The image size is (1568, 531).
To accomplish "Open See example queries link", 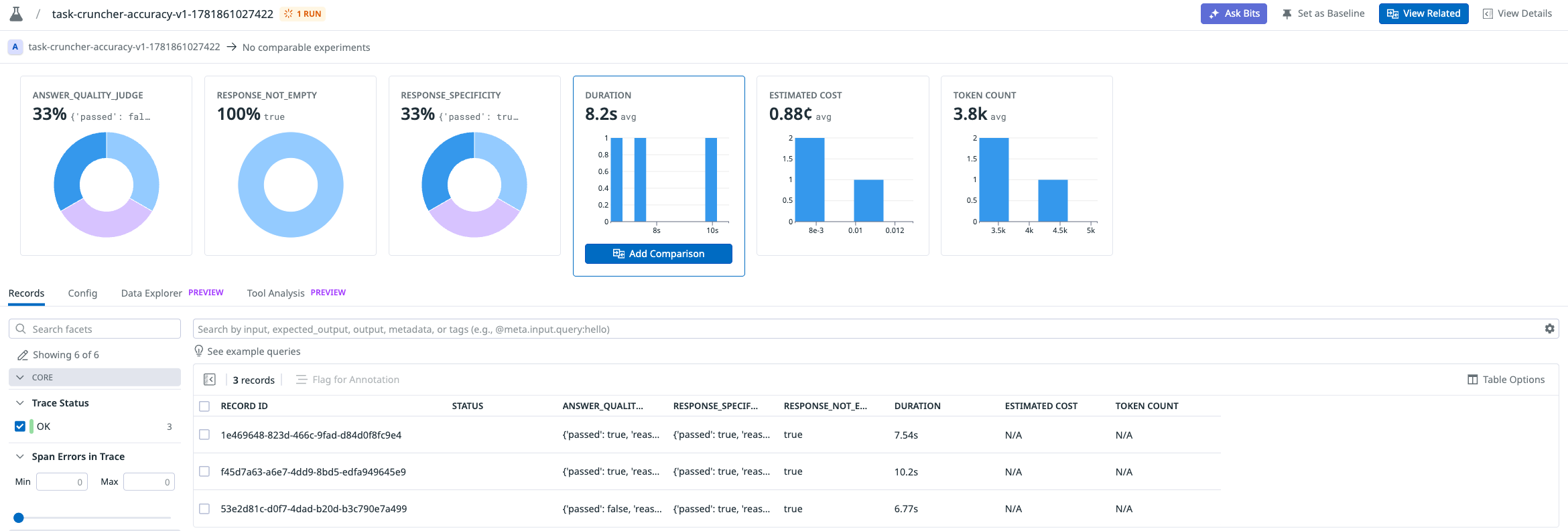I will pos(254,352).
